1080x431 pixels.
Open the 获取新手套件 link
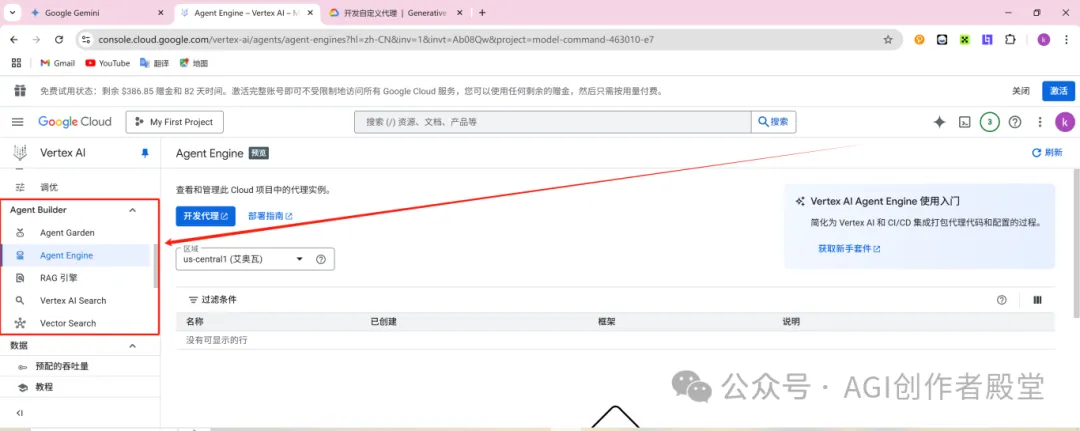pyautogui.click(x=849, y=249)
